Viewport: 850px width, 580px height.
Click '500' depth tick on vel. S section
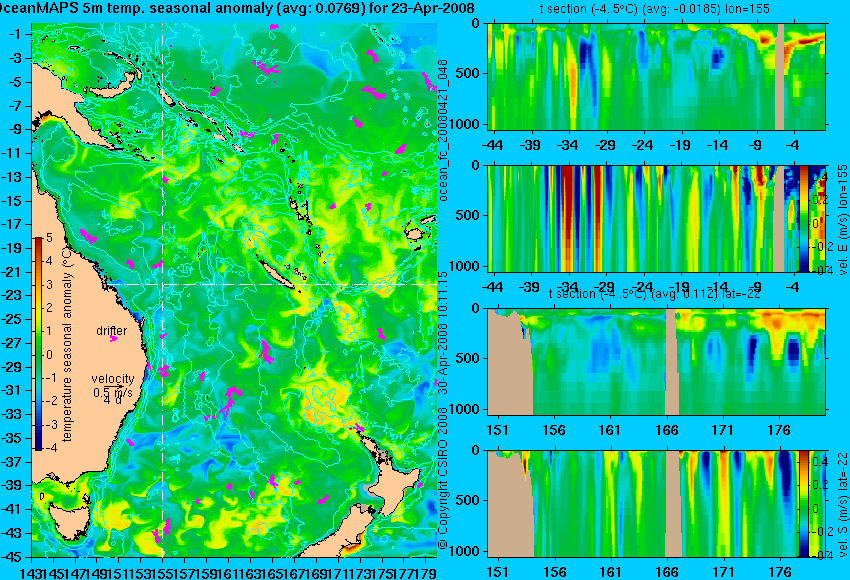468,500
